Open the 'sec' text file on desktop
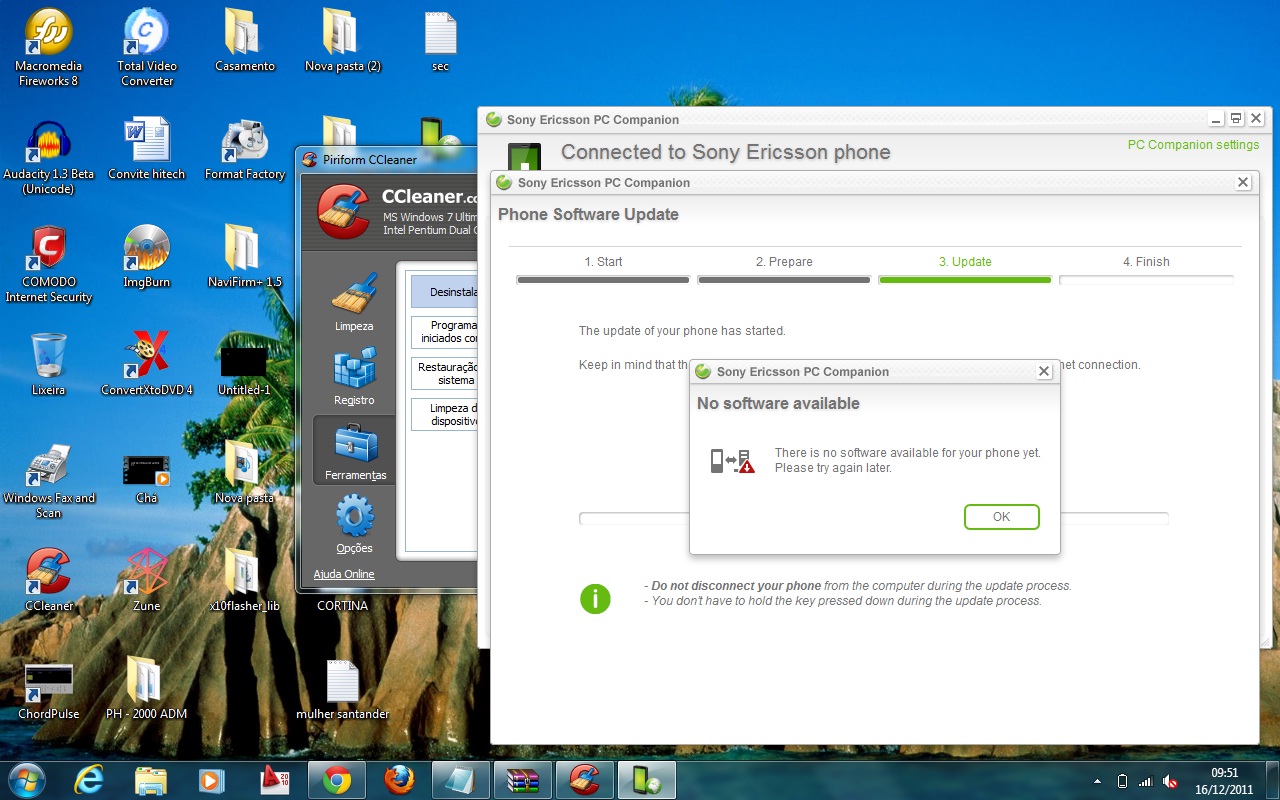Image resolution: width=1280 pixels, height=800 pixels. (x=440, y=40)
